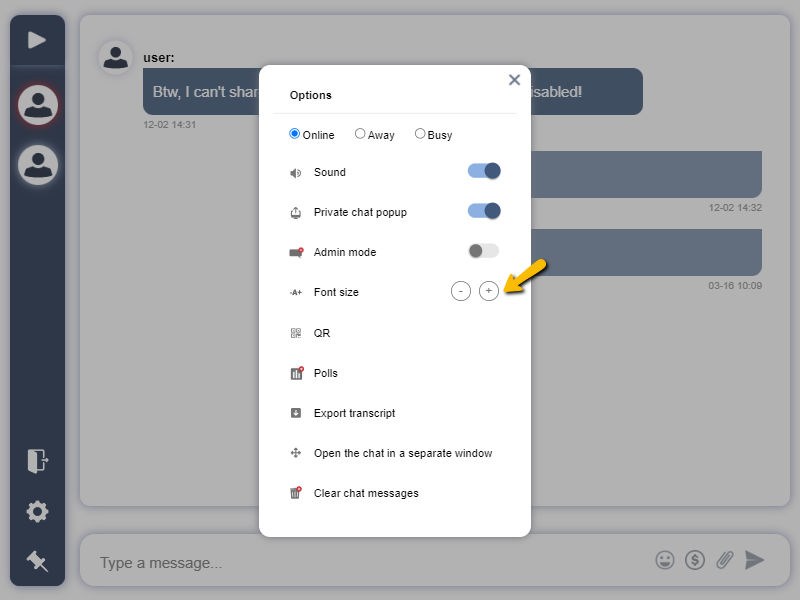Expand sidebar with the play arrow
Image resolution: width=800 pixels, height=600 pixels.
point(37,40)
